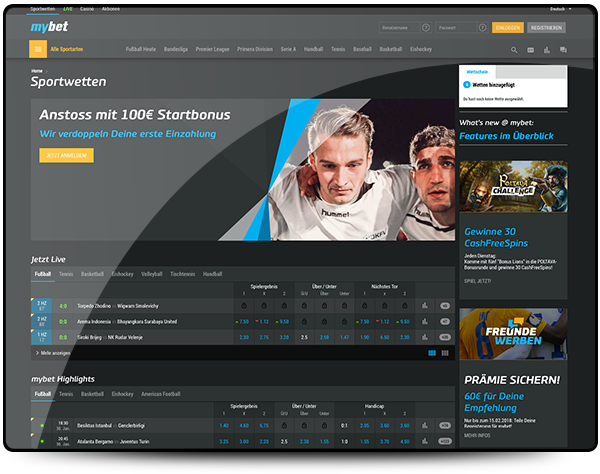600x474 pixels.
Task: Switch Jetzt Live to compact list view
Action: [445, 353]
